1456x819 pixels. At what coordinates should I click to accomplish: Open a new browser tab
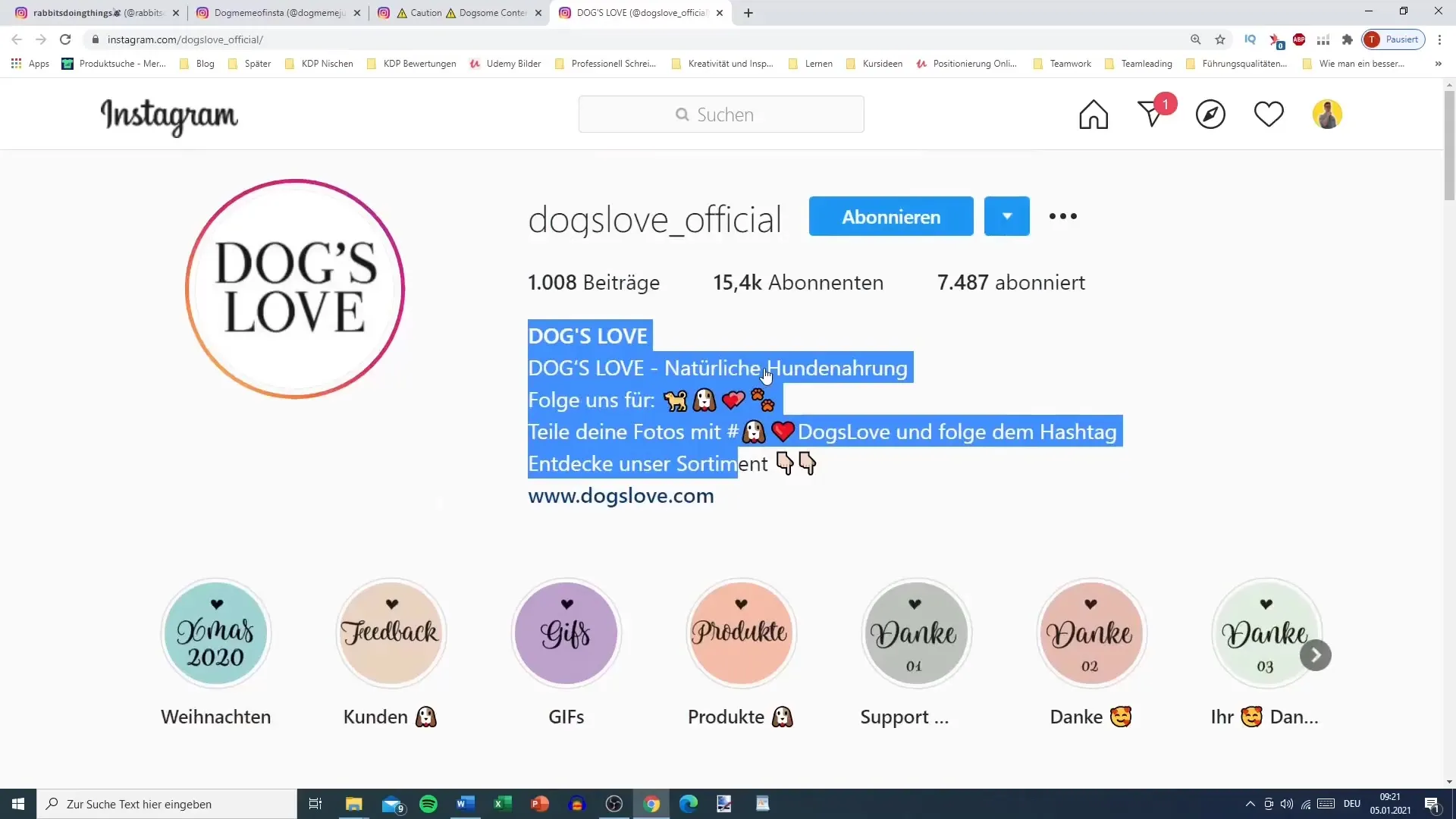click(748, 13)
